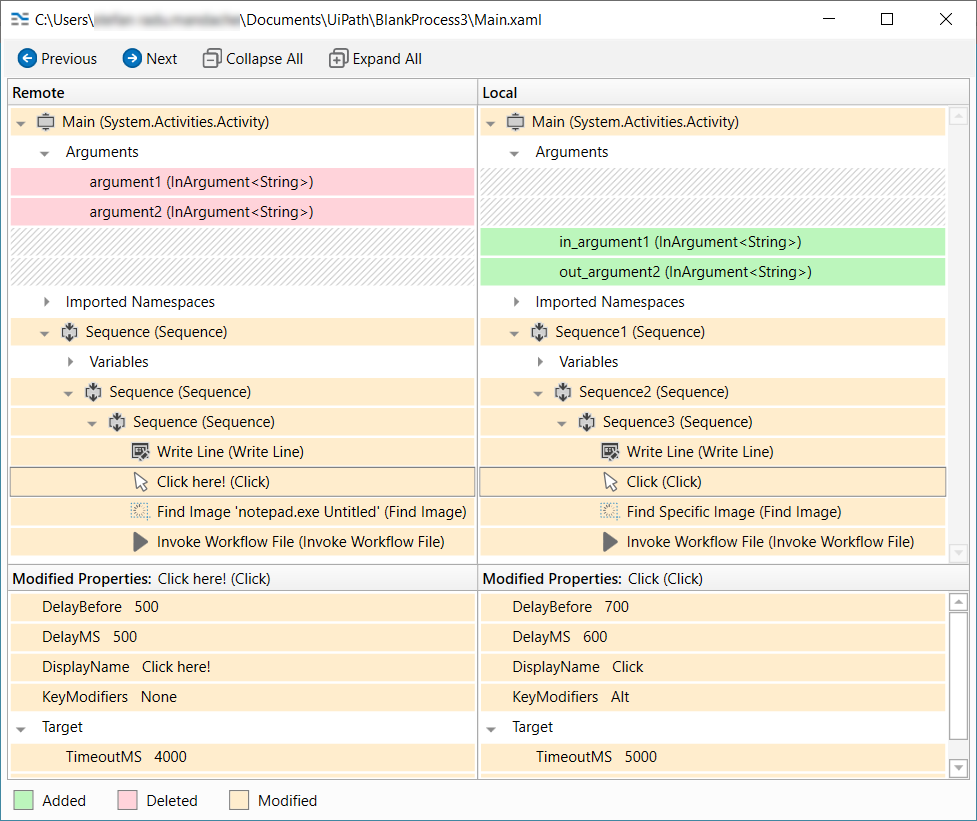Expand Imported Namespaces in Local pane
This screenshot has width=977, height=821.
(x=516, y=302)
